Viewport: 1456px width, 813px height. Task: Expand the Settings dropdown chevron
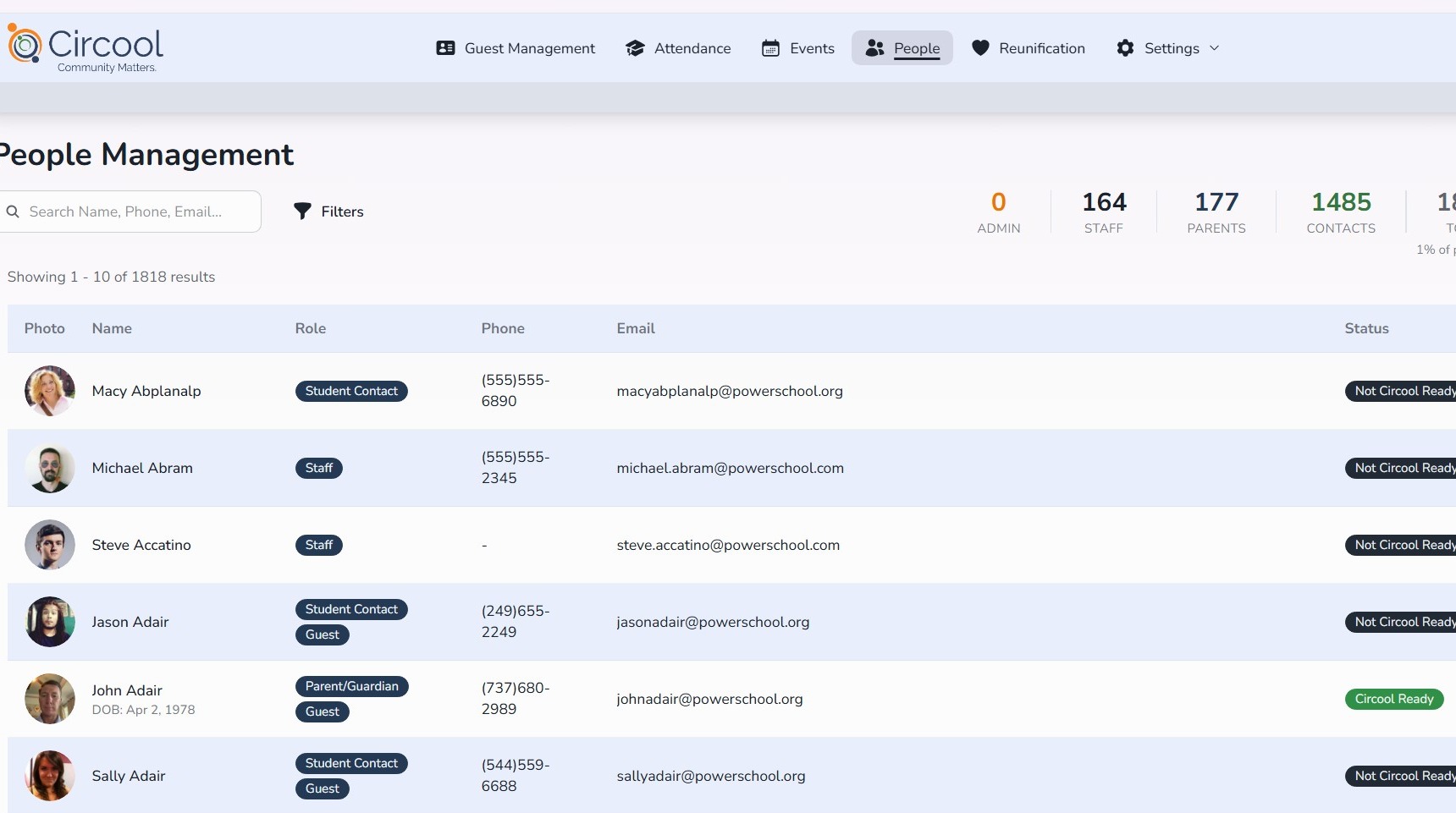click(x=1214, y=48)
